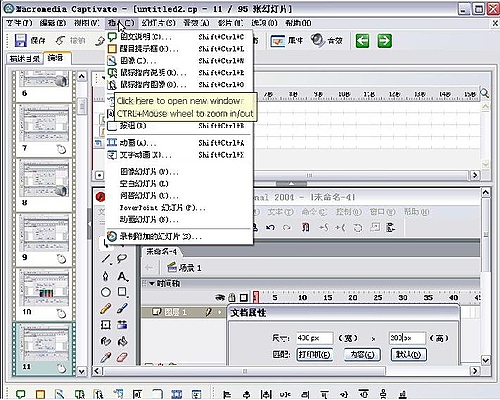The image size is (500, 400).
Task: Go to previous slide with green left arrow
Action: tap(362, 41)
